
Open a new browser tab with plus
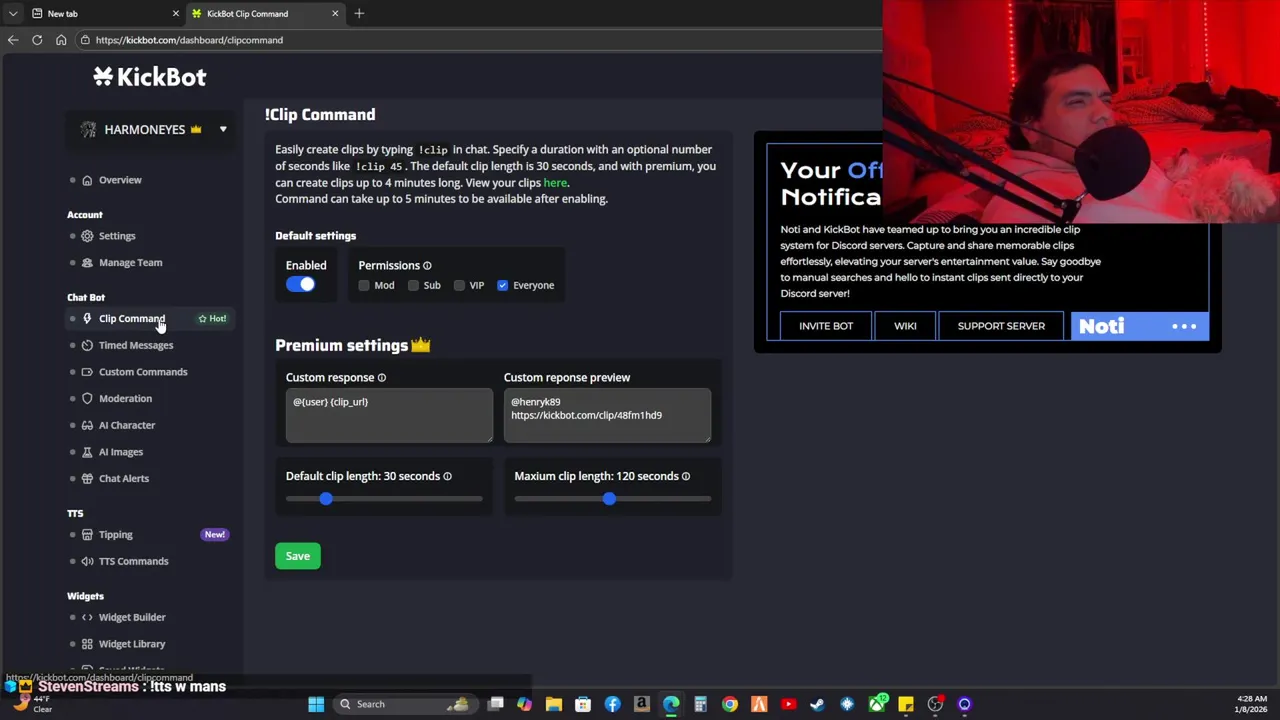click(359, 14)
